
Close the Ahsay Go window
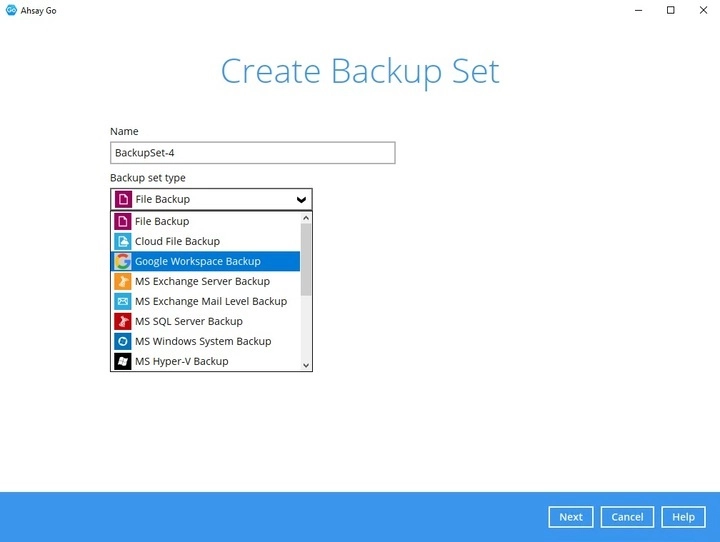(703, 10)
